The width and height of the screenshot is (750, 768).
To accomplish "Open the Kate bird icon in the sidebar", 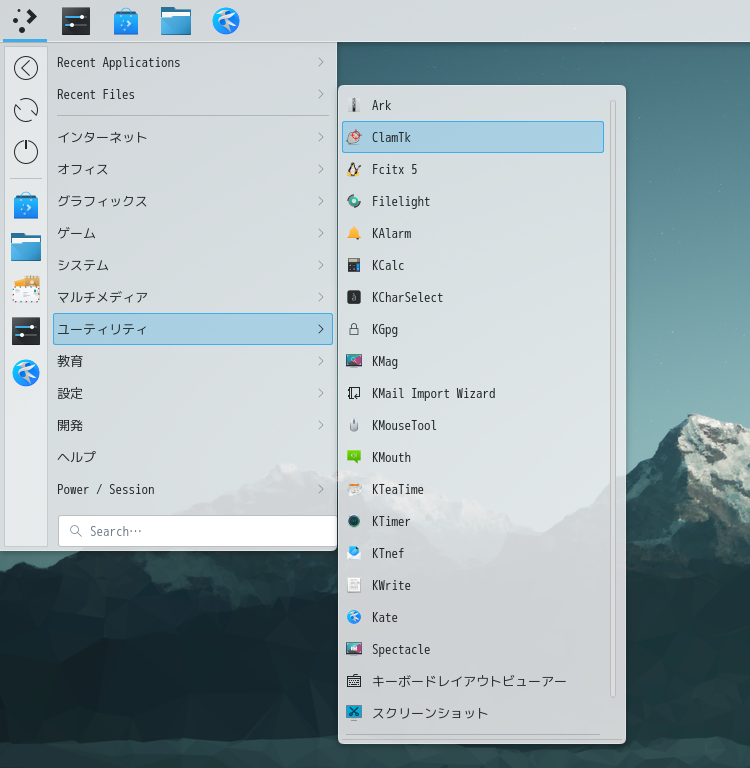I will tap(26, 373).
